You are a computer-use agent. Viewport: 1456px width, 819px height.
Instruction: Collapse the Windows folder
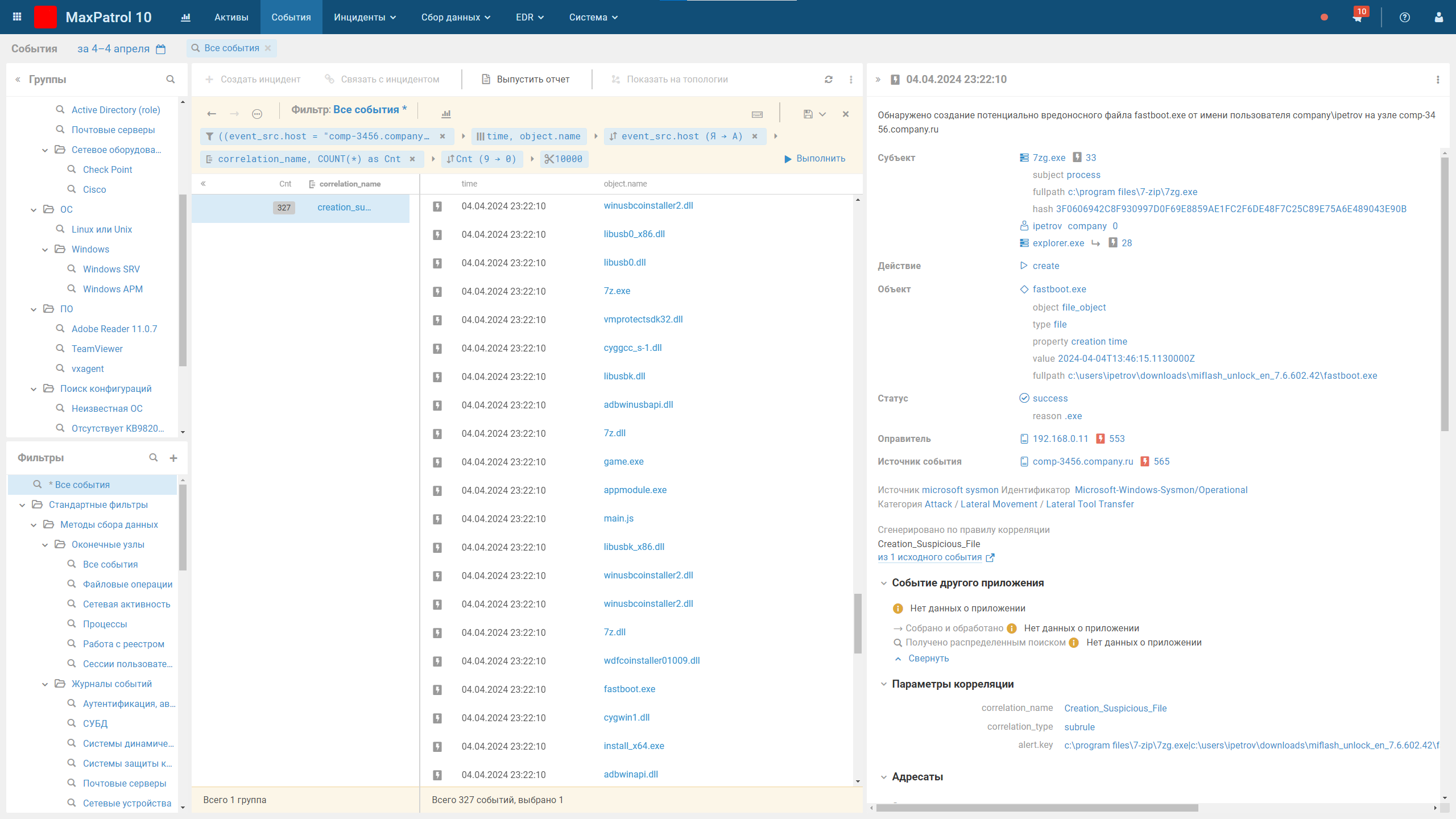pyautogui.click(x=45, y=250)
